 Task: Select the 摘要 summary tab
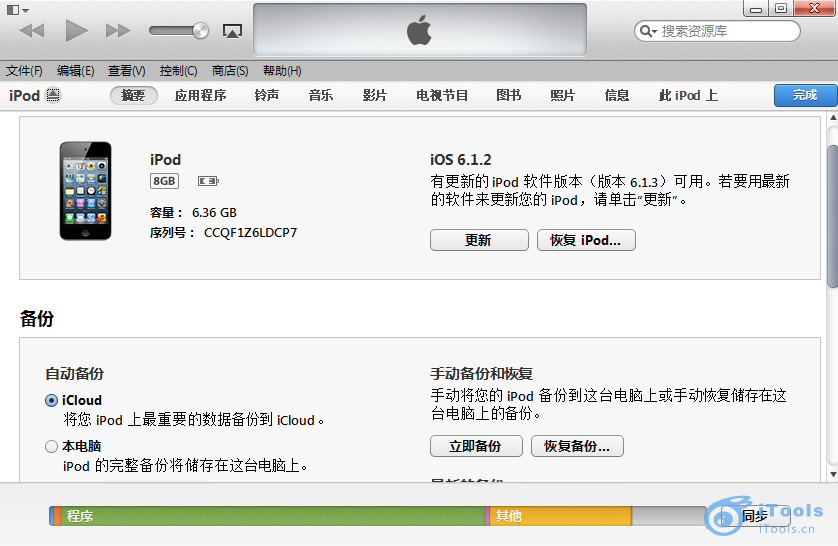tap(134, 95)
